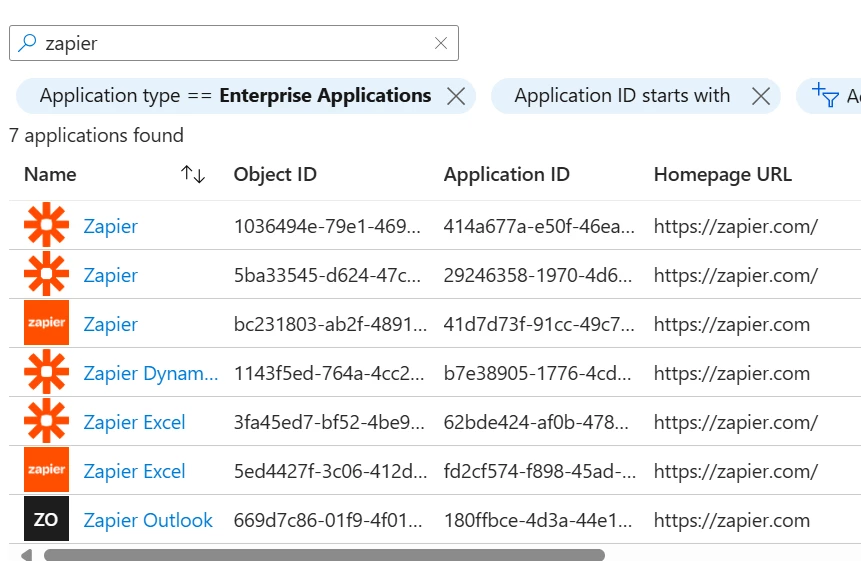Open Zapier Excel with Object ID 3fa45ed7
861x561 pixels.
click(134, 422)
